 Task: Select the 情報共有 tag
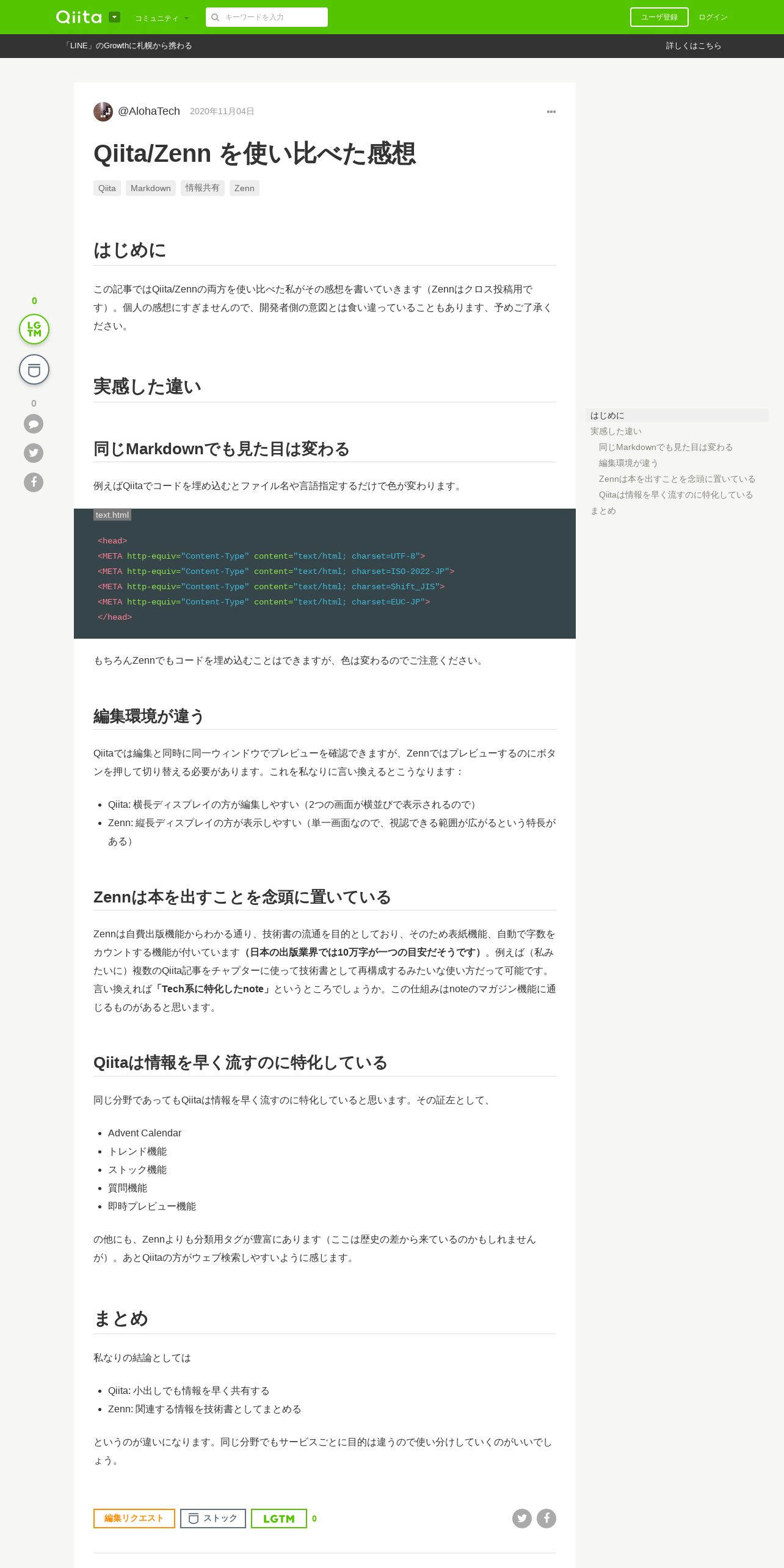203,188
